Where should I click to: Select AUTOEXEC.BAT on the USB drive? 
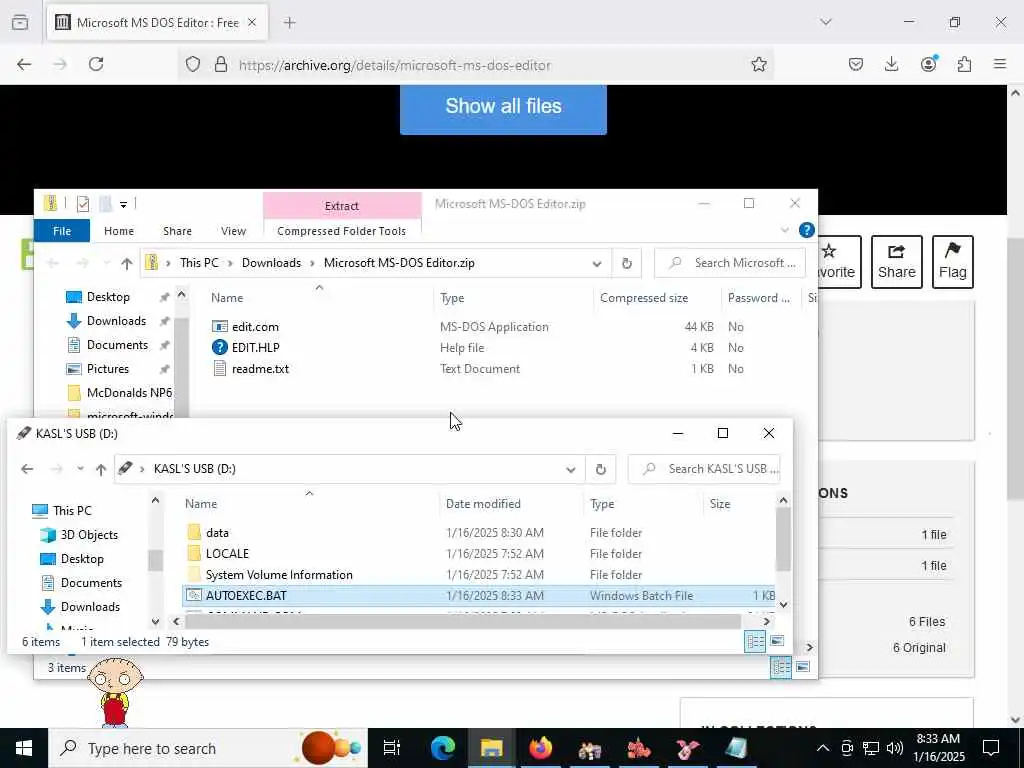(479, 596)
